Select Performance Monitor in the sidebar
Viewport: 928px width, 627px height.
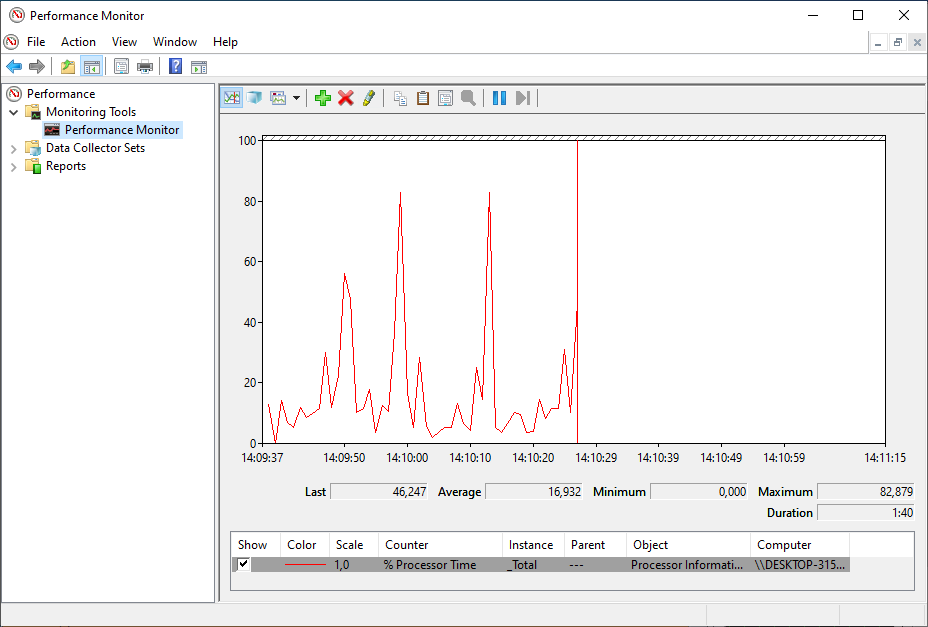119,129
